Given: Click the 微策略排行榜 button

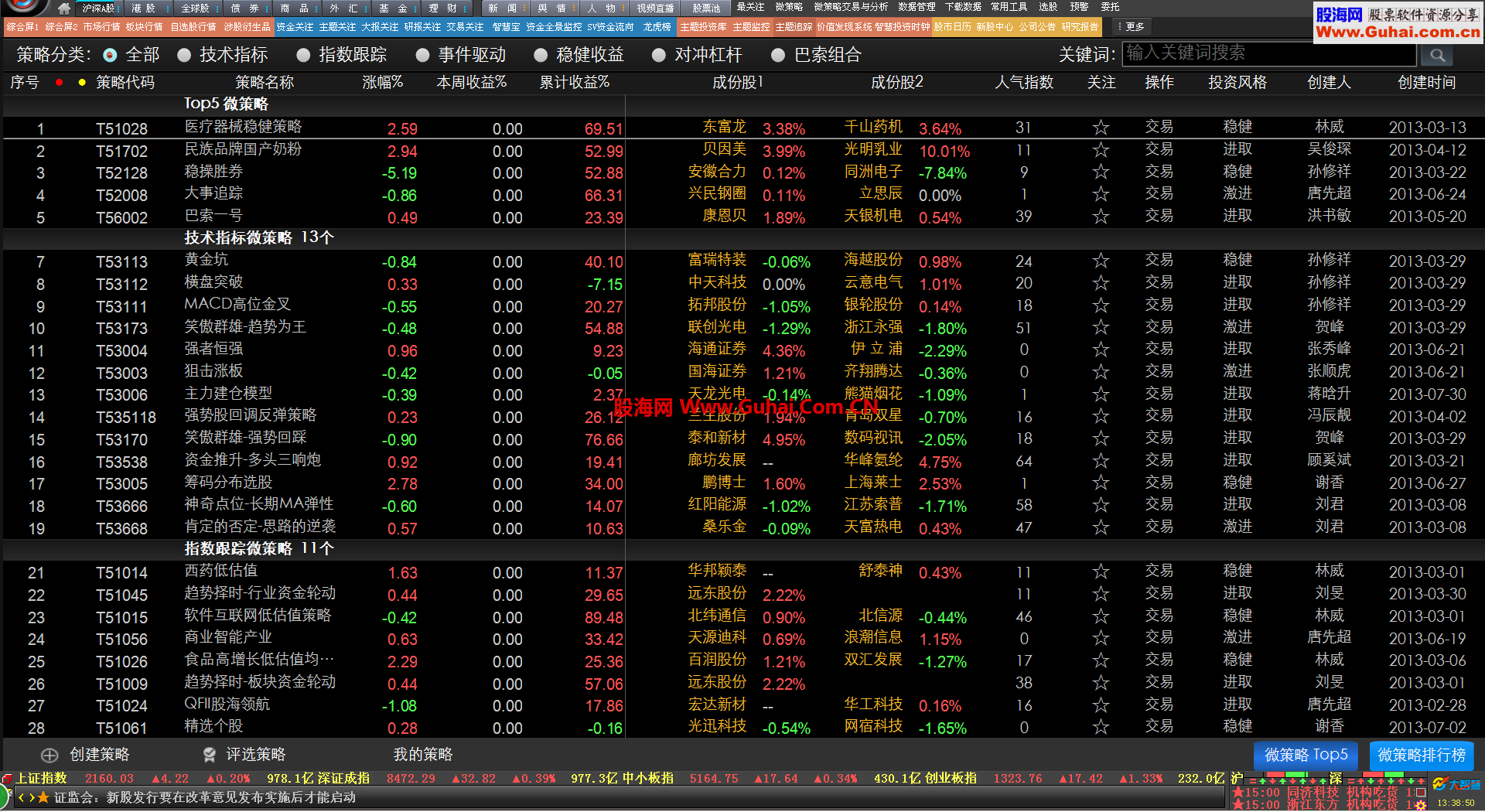Looking at the screenshot, I should pyautogui.click(x=1422, y=755).
